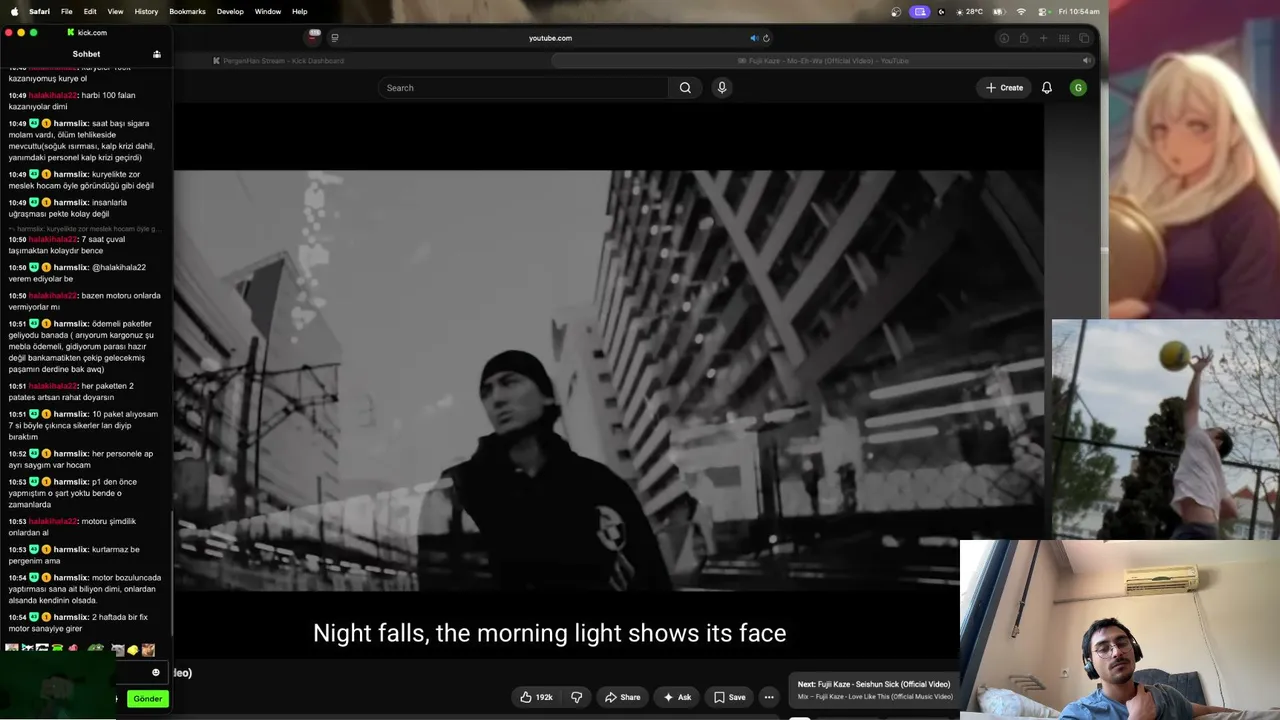This screenshot has height=720, width=1280.
Task: Click the Ask button below the video
Action: [x=677, y=697]
